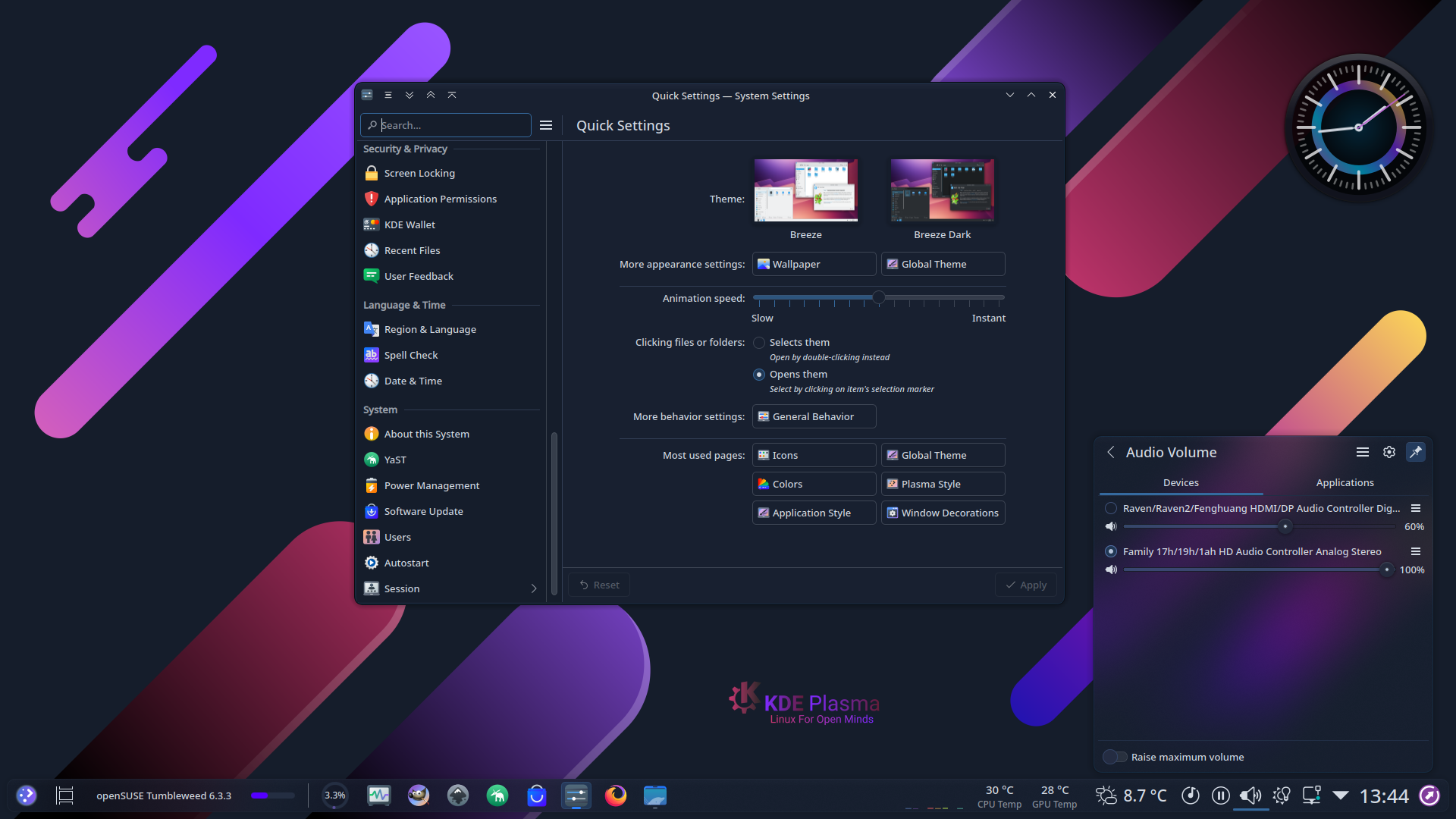Open KDE Wallet settings
The image size is (1456, 819).
point(450,224)
